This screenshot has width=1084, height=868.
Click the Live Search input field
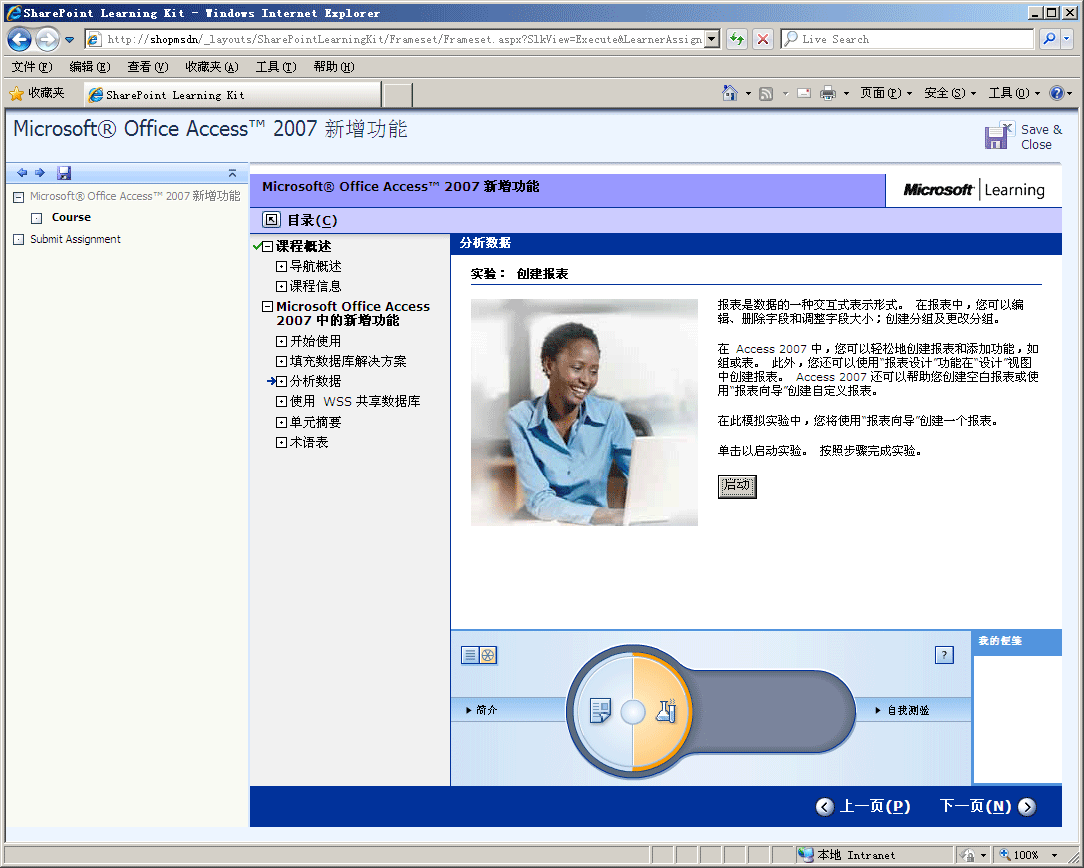[x=907, y=39]
